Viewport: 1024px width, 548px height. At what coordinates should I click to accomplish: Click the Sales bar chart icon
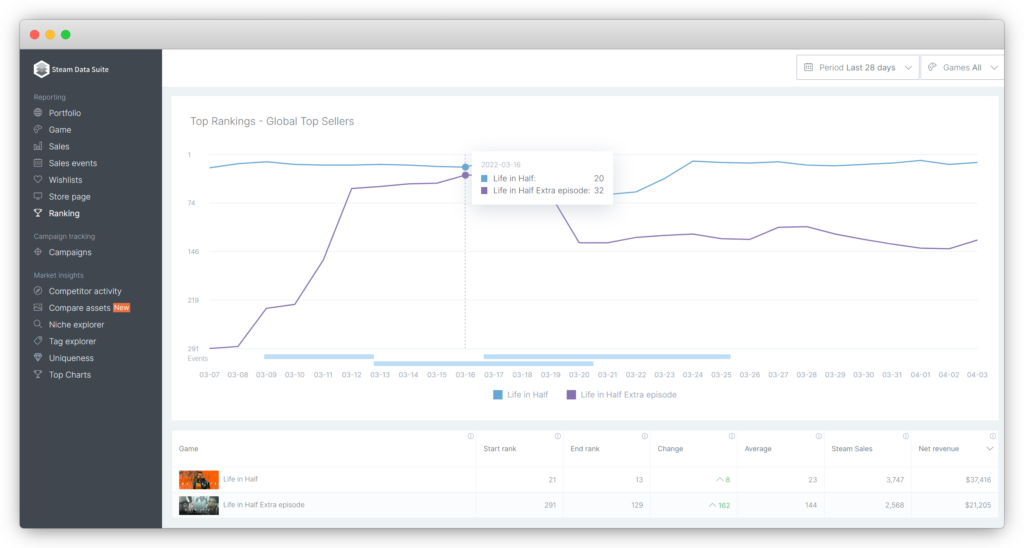[38, 146]
